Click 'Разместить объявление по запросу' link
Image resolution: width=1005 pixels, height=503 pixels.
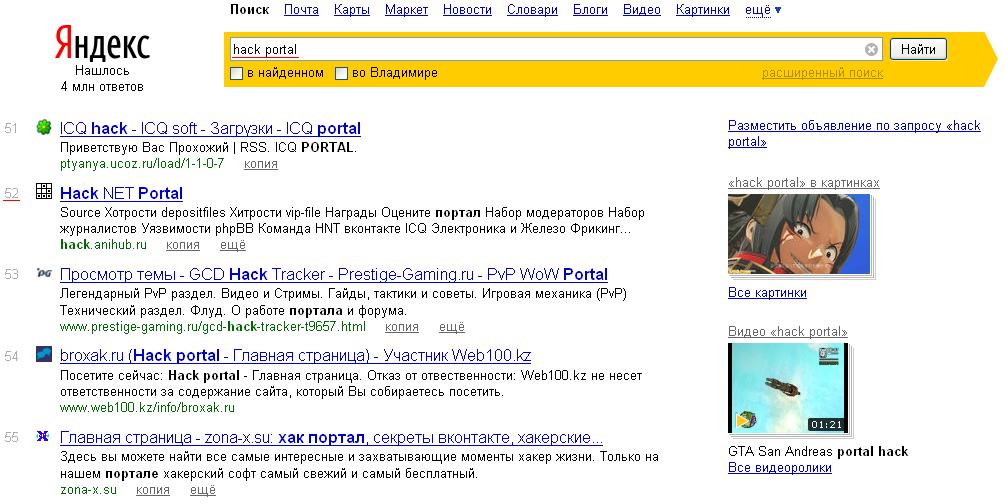click(854, 133)
